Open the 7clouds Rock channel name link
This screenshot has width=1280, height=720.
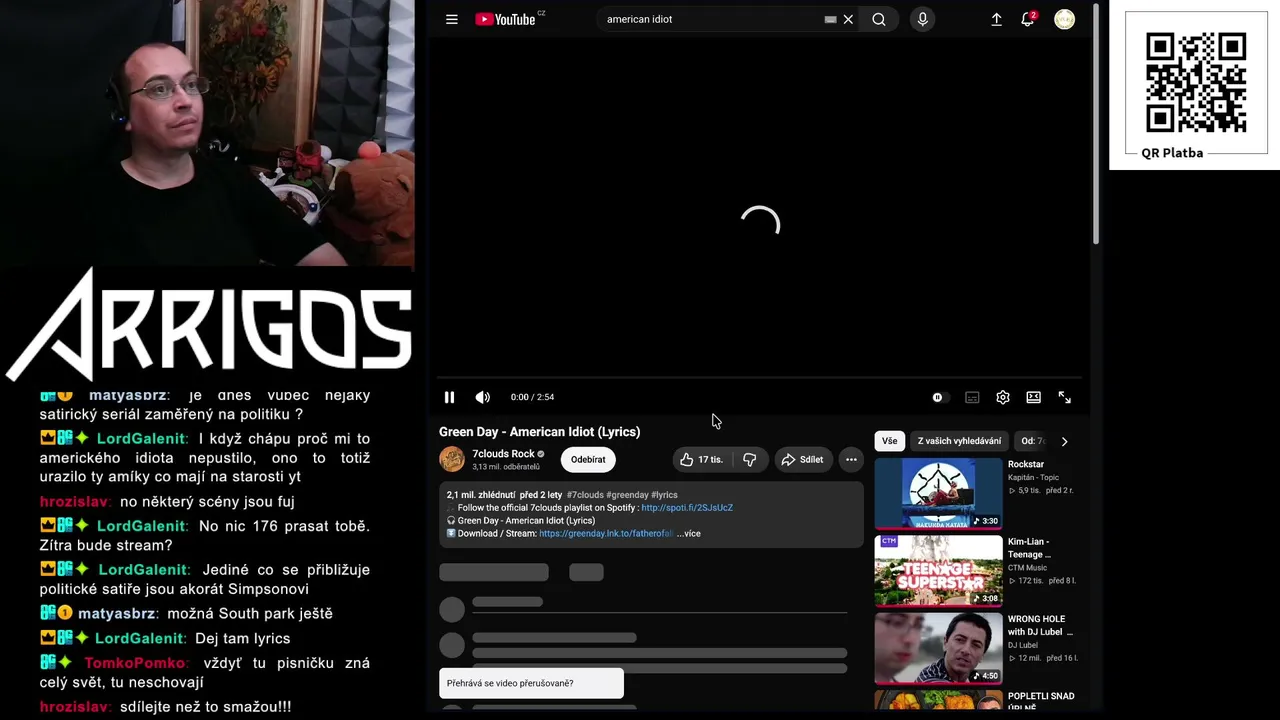pyautogui.click(x=503, y=454)
